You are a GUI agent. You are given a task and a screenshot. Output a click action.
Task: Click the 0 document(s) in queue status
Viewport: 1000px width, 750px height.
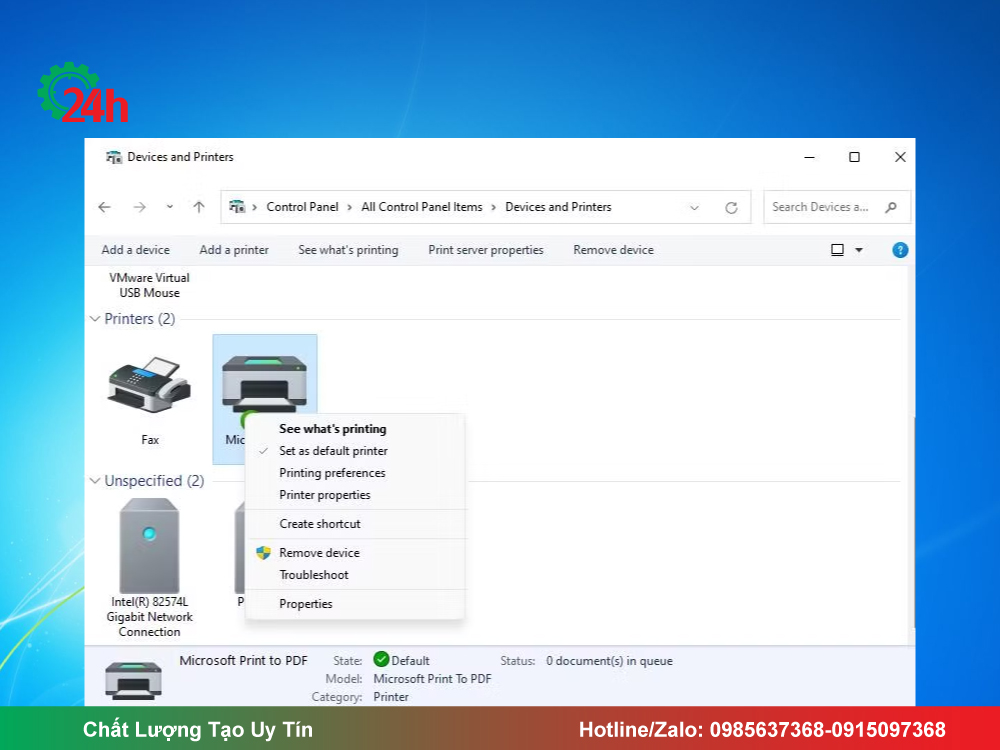609,661
